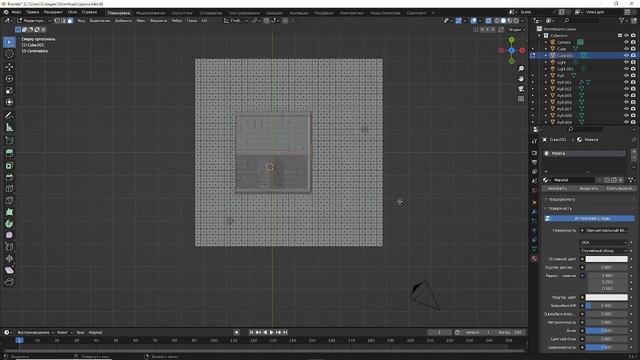Select the Smooth Vertices tool
Screen dimensions: 640x360
(x=9, y=235)
